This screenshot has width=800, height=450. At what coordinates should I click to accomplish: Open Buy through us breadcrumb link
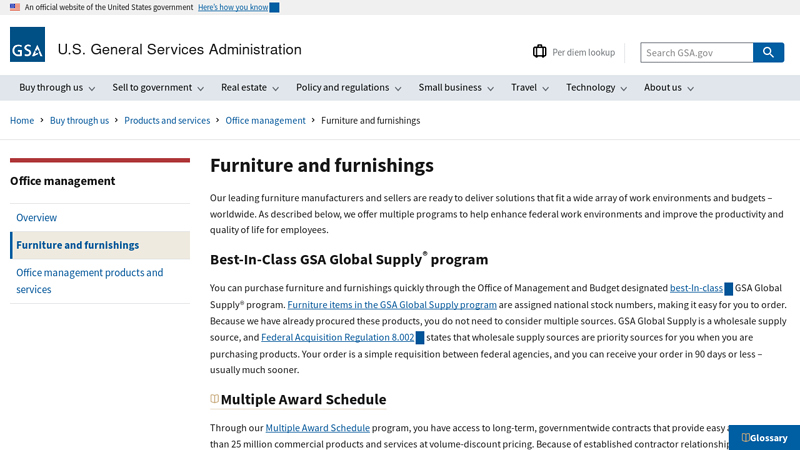click(79, 120)
